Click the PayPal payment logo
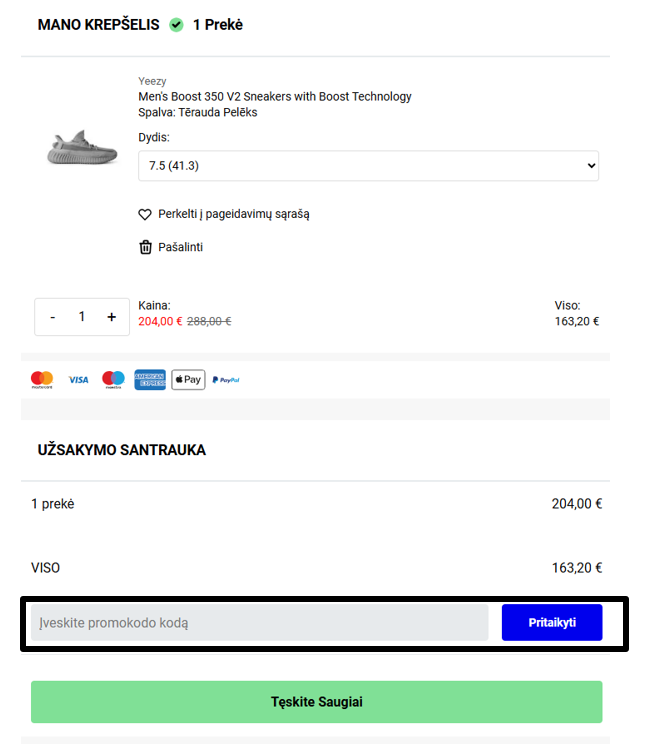The image size is (648, 749). [226, 380]
